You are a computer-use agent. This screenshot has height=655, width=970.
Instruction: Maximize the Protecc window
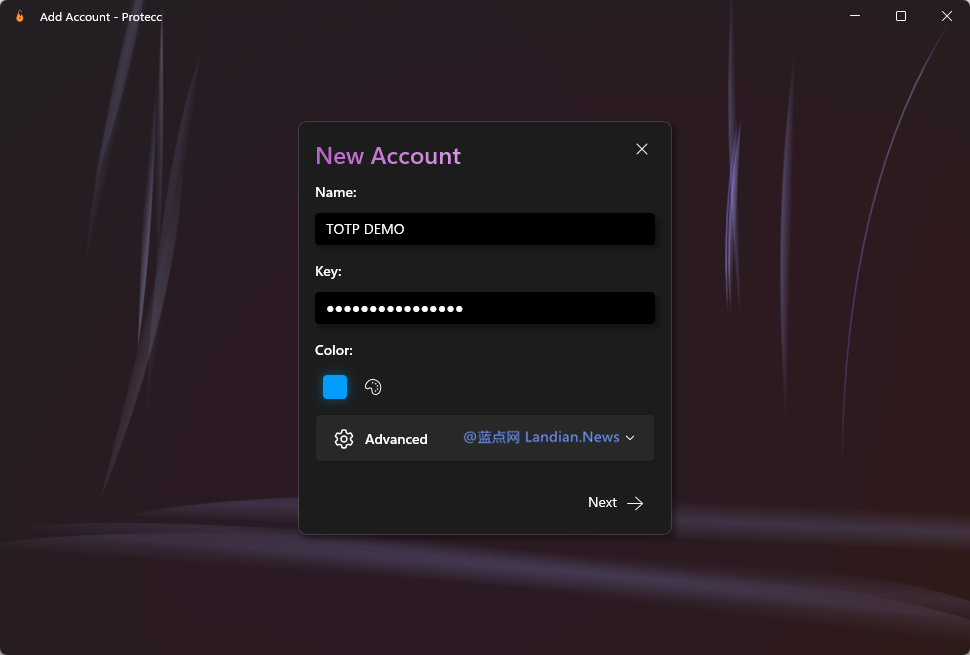[x=901, y=16]
